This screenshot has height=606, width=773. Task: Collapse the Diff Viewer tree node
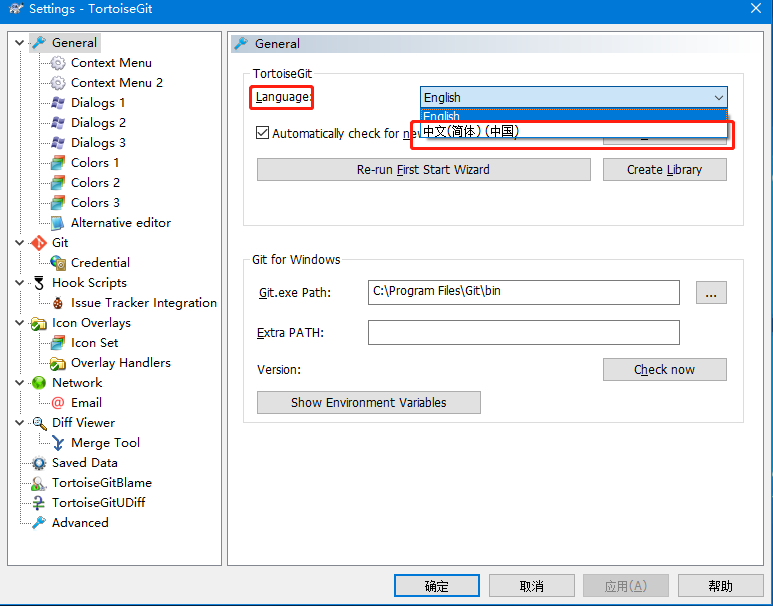(x=19, y=423)
